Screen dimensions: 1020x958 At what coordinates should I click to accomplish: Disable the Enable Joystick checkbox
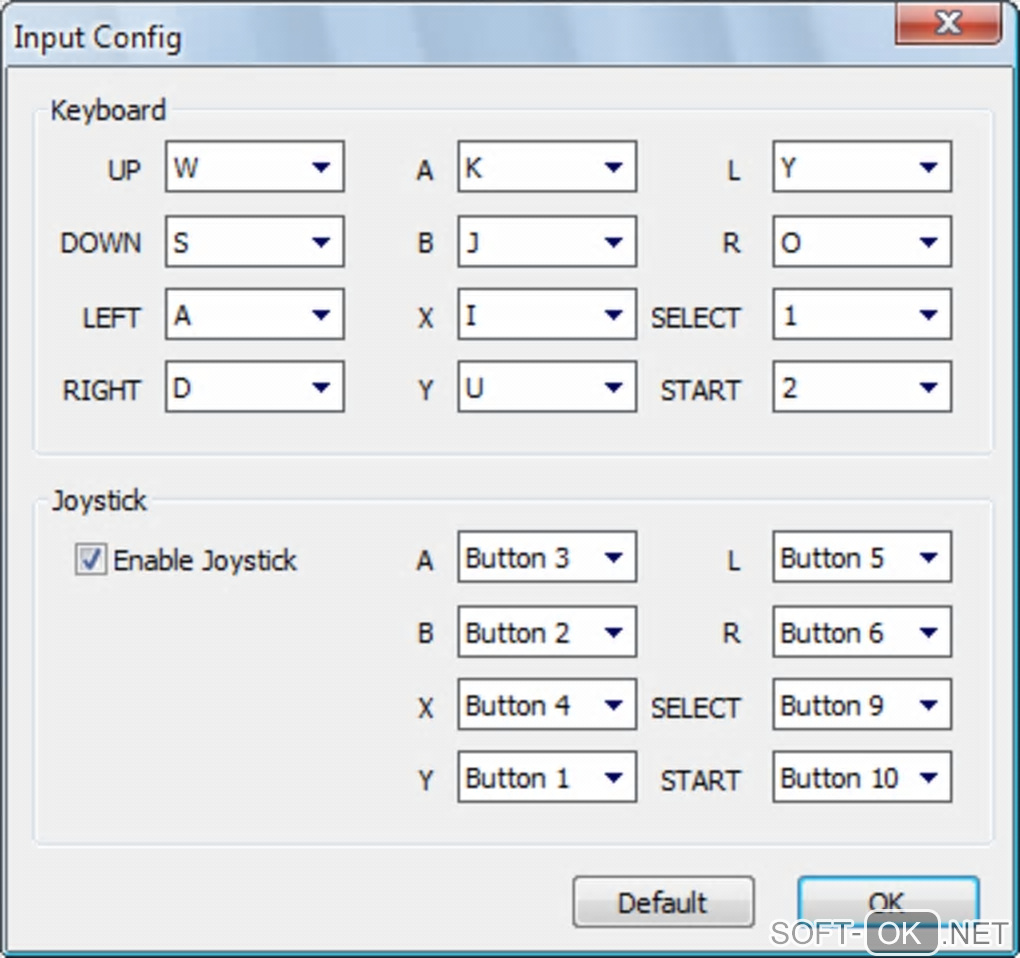[91, 559]
